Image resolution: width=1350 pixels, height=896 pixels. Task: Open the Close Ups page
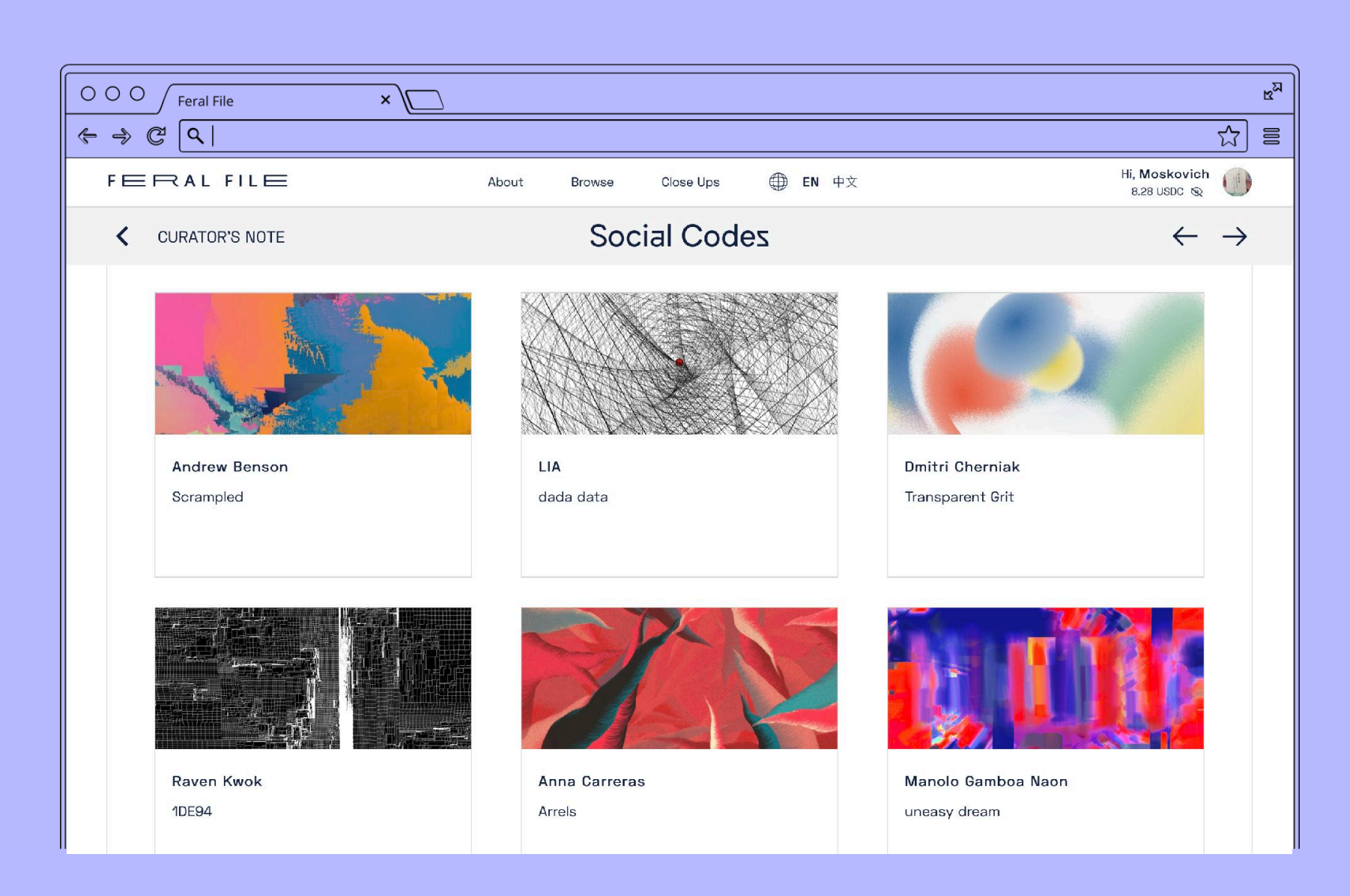(690, 182)
